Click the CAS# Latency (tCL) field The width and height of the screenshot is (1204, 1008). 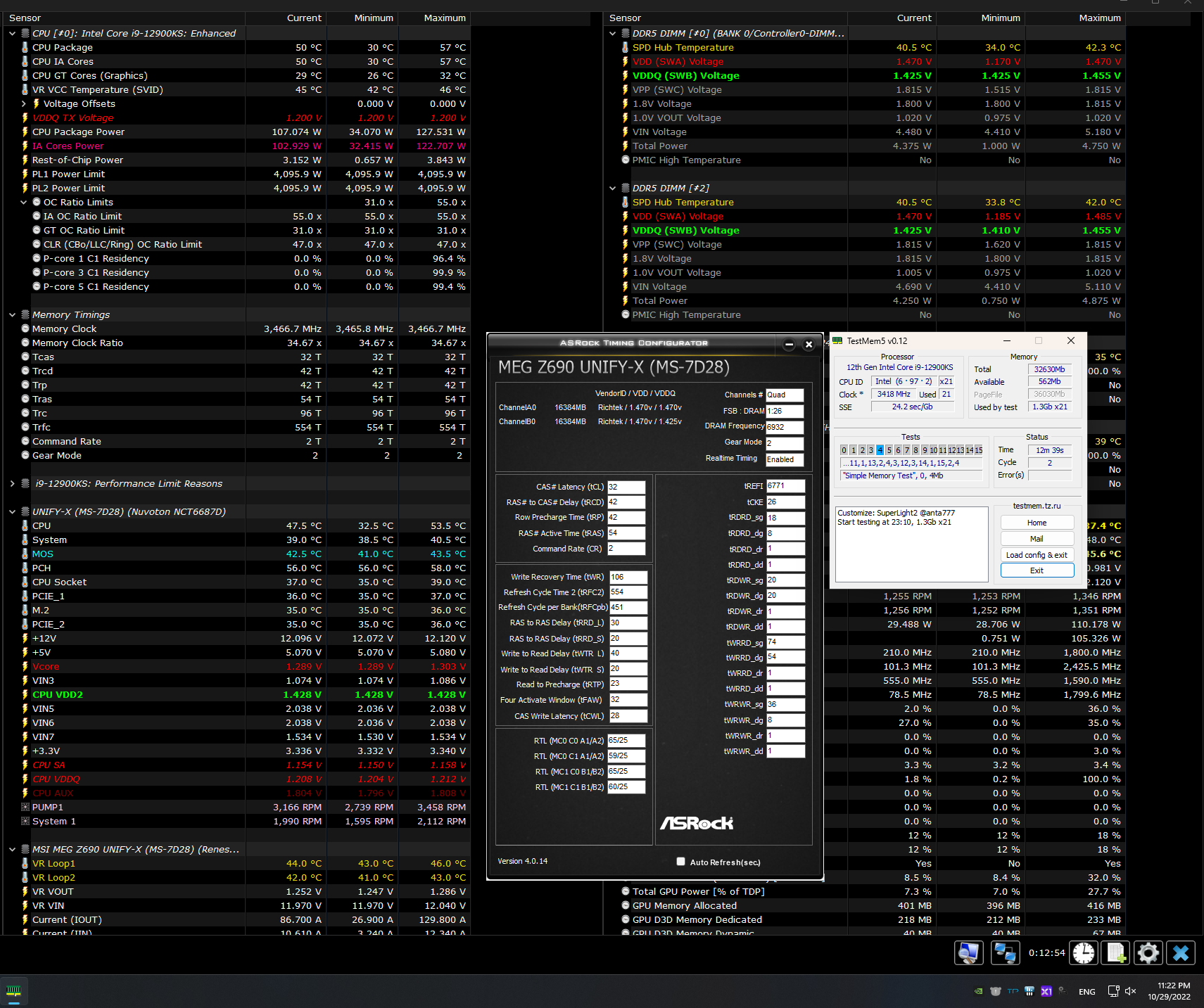point(626,487)
